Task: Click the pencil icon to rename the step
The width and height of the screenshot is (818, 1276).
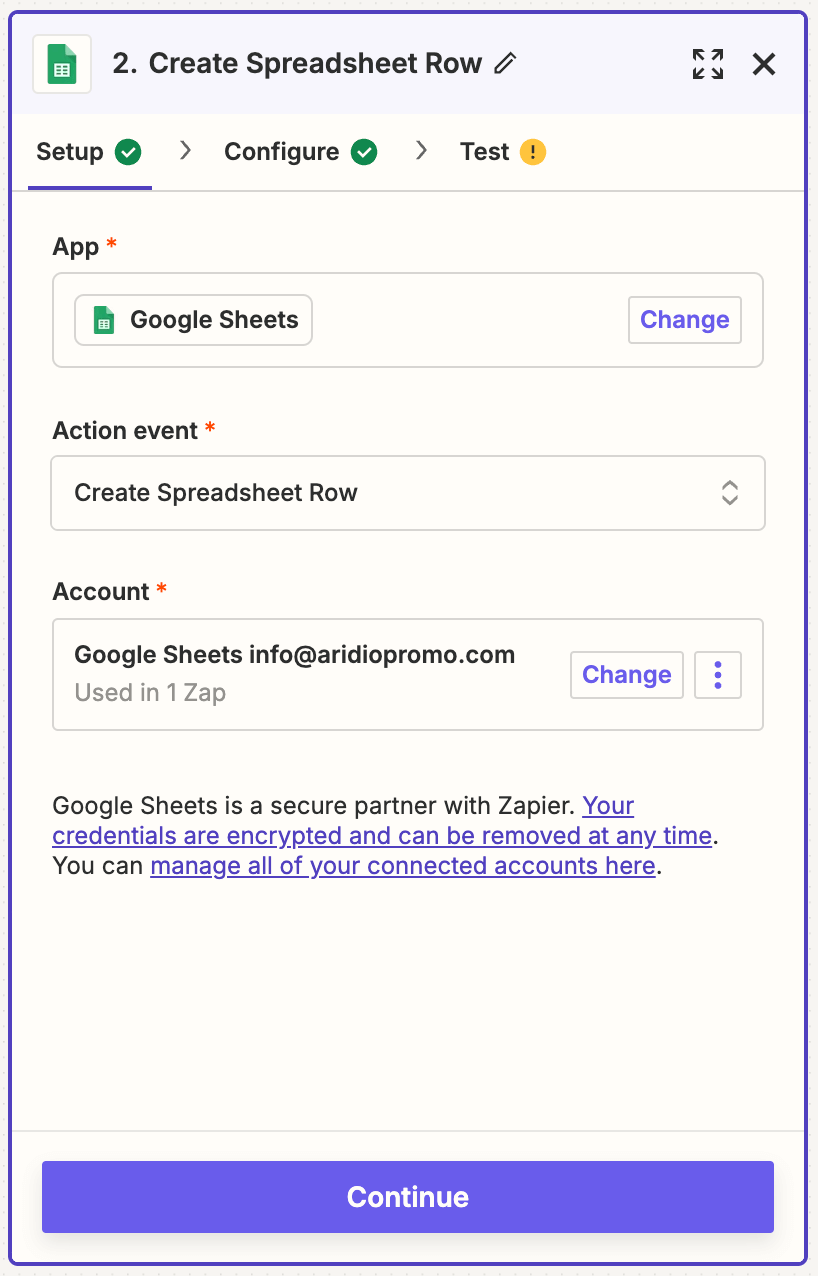Action: pyautogui.click(x=506, y=65)
